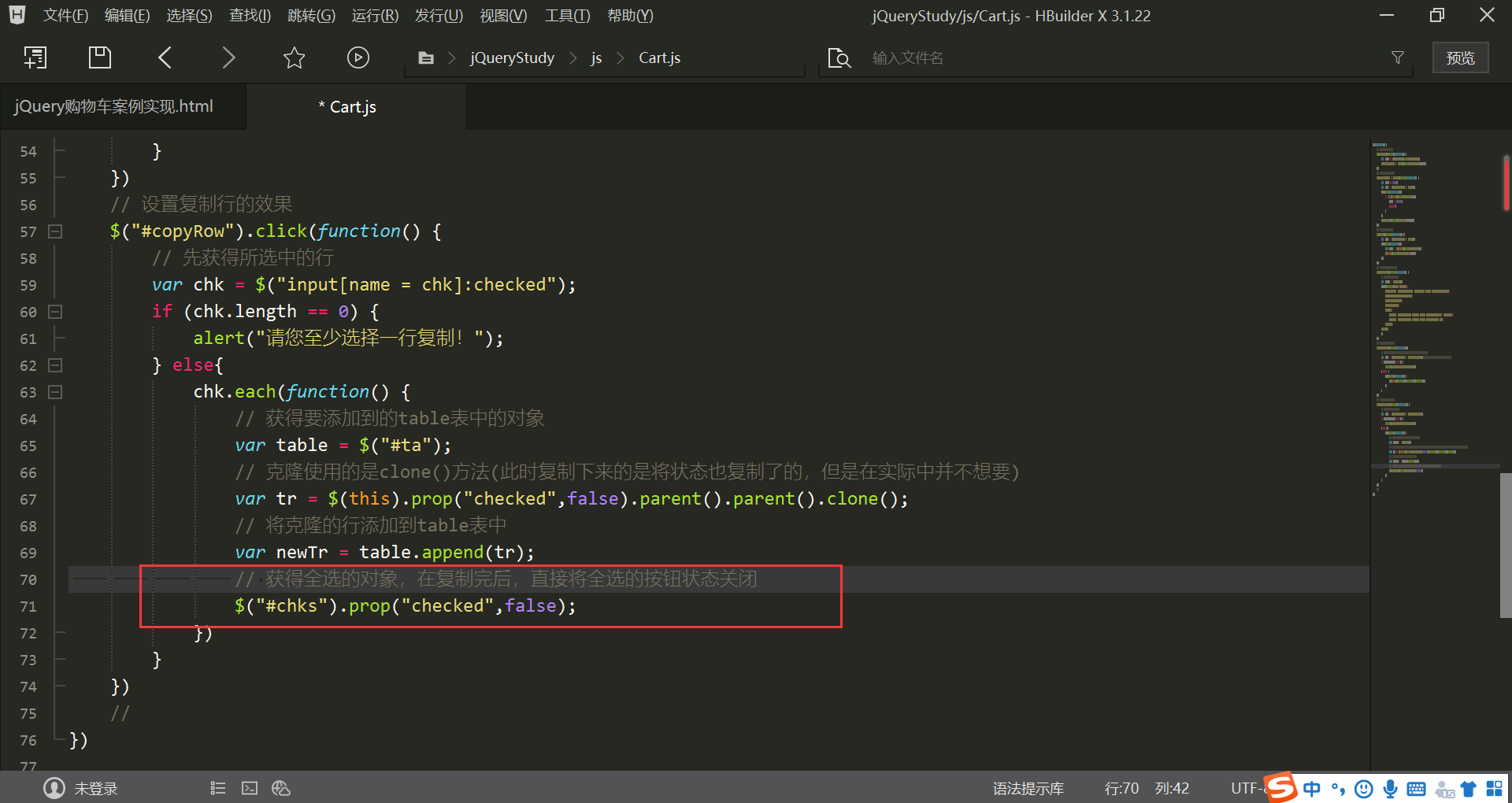Click the folder icon in the breadcrumb
1512x803 pixels.
(x=426, y=57)
